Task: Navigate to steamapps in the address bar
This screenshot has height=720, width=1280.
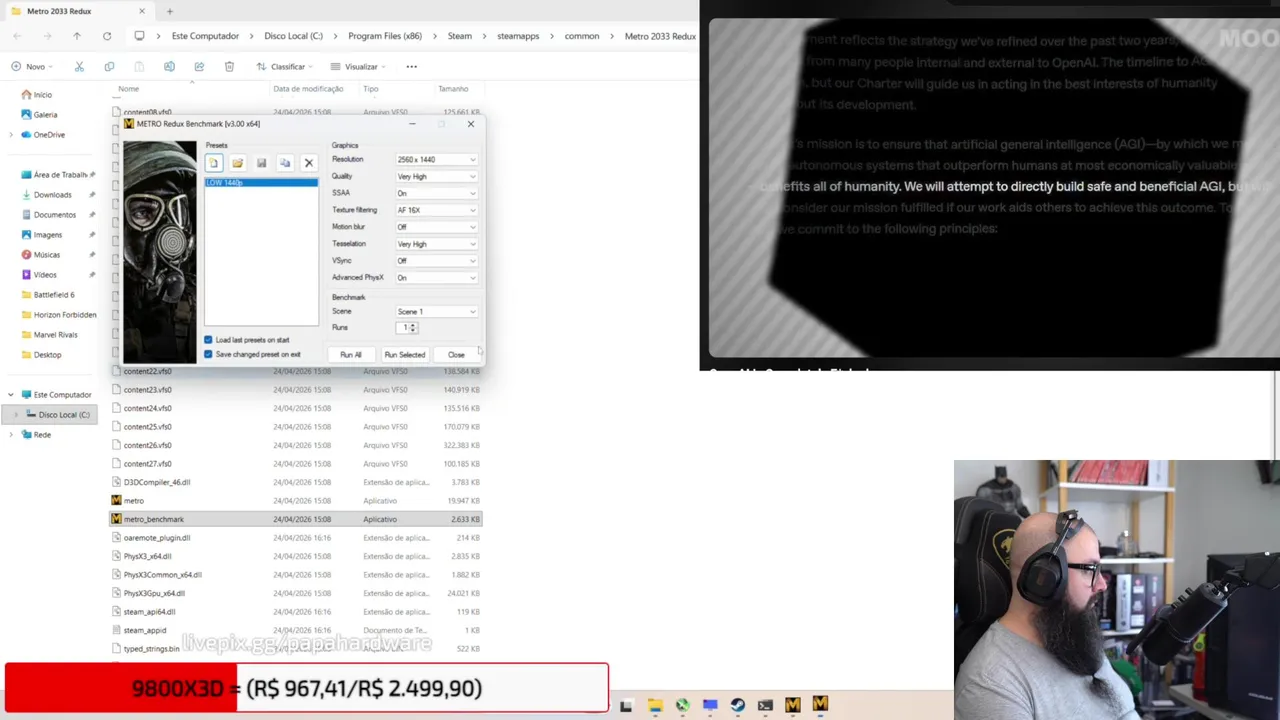Action: pos(518,36)
